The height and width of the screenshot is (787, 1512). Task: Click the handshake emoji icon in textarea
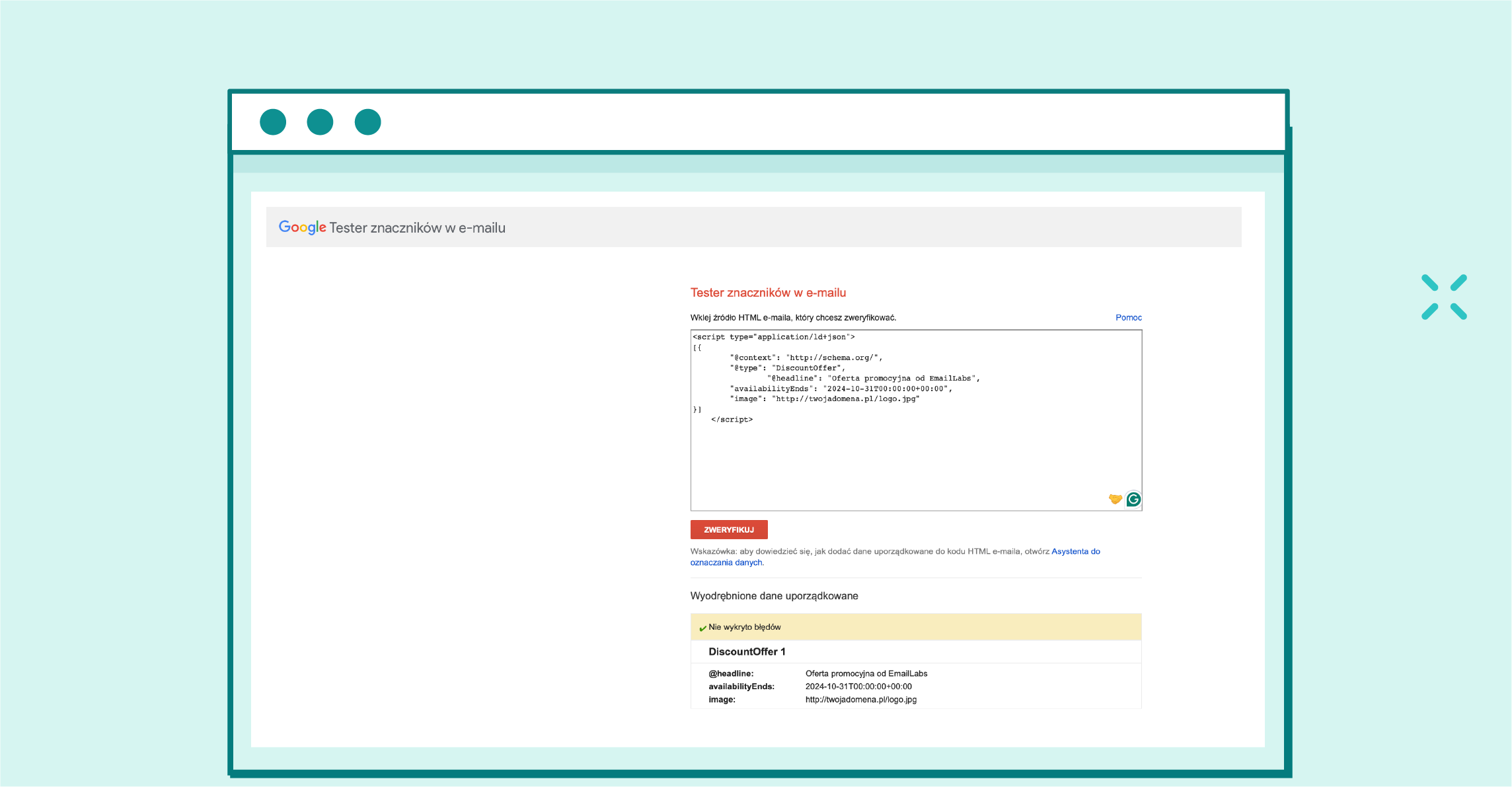(x=1115, y=499)
